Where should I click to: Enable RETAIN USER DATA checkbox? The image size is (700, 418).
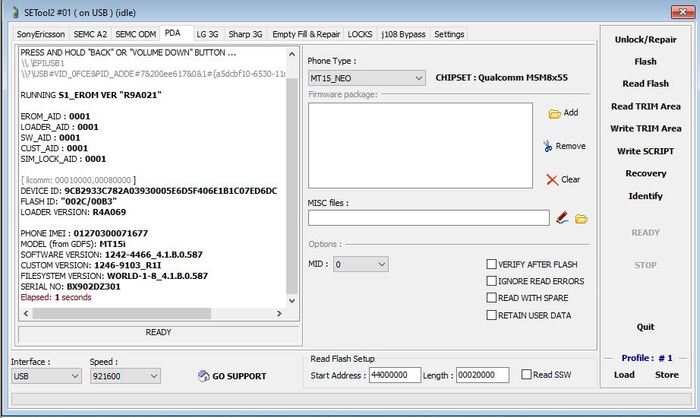click(x=491, y=315)
